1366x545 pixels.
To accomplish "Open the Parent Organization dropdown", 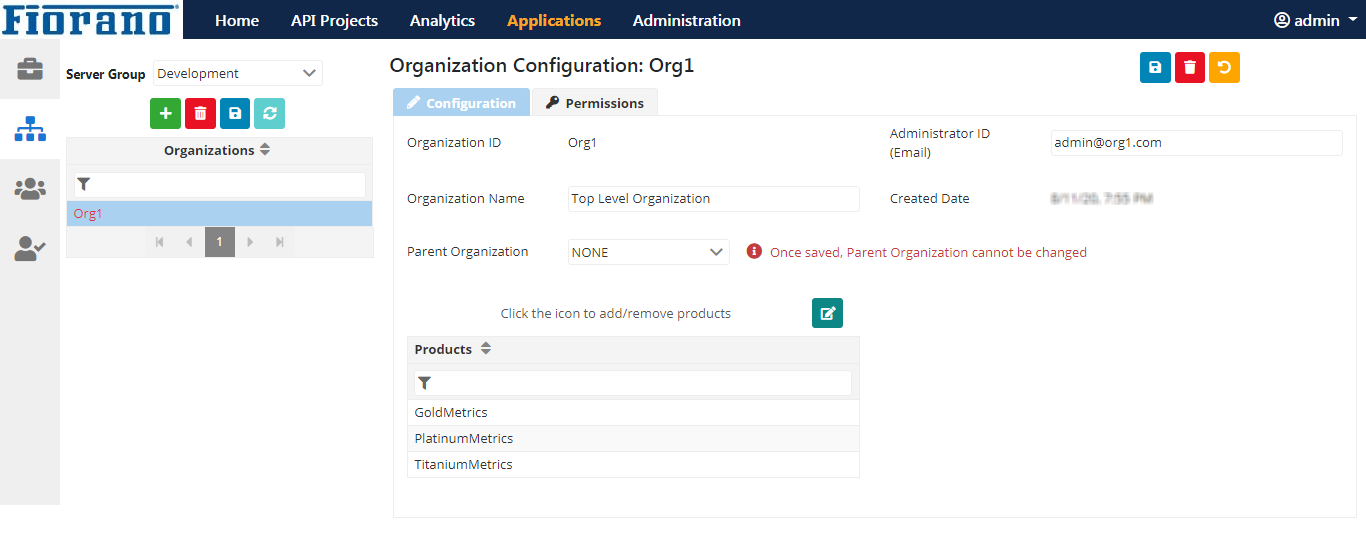I will click(x=648, y=253).
